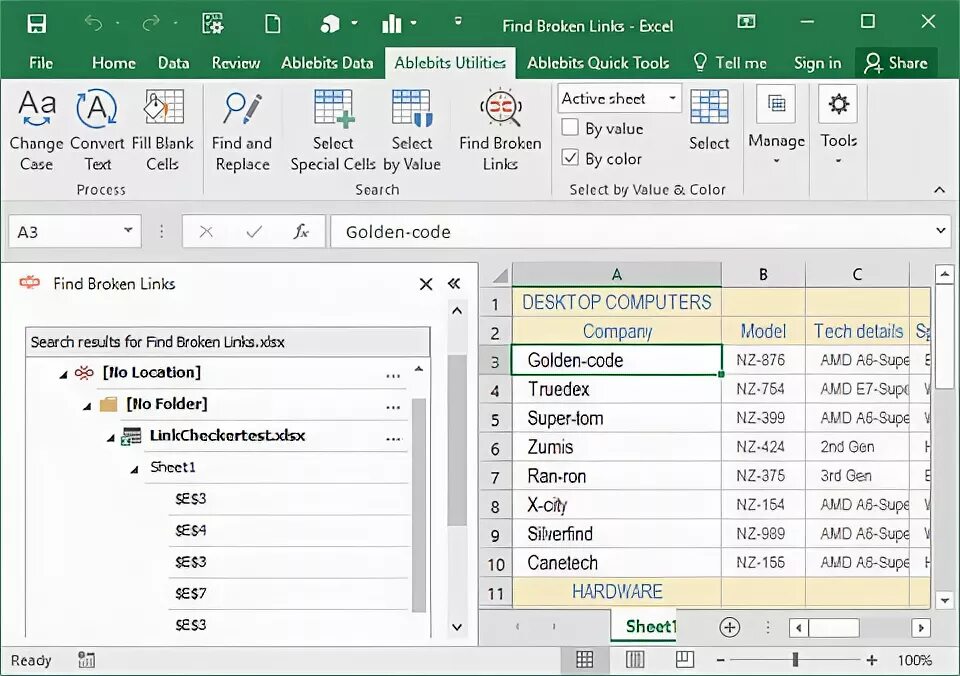
Task: Select the $E$7 broken link entry
Action: 288,593
